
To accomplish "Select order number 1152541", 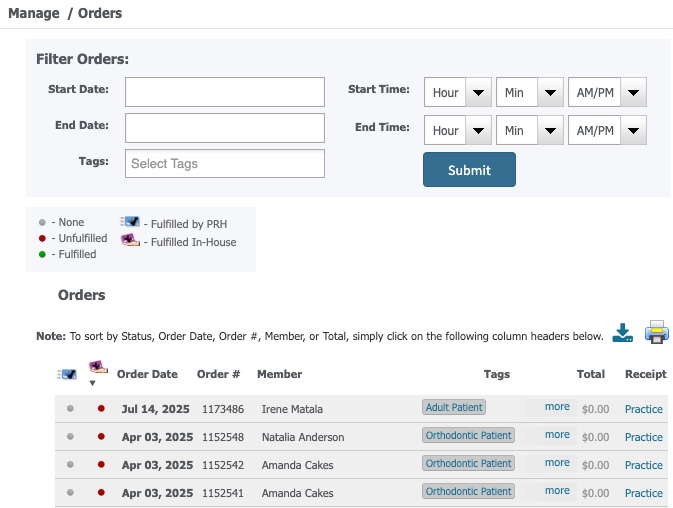I will tap(223, 493).
